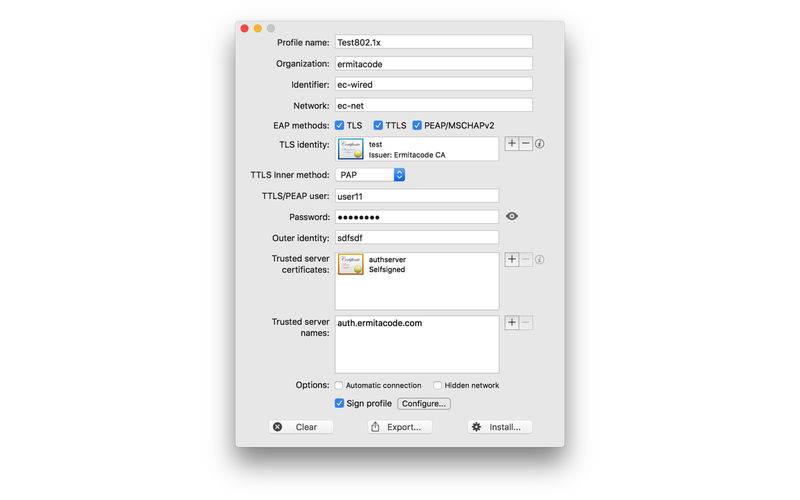800x500 pixels.
Task: Click the test certificate icon
Action: pyautogui.click(x=351, y=149)
